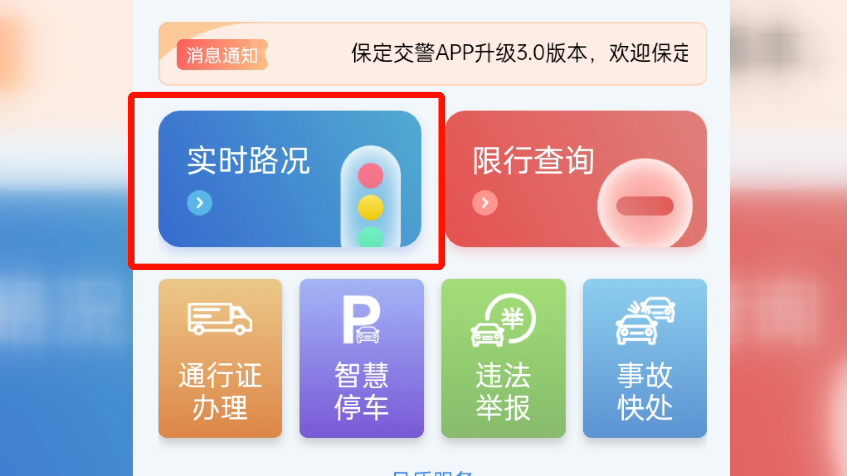This screenshot has width=847, height=476.
Task: Click the blue arrow under 实时路况
Action: coord(199,203)
